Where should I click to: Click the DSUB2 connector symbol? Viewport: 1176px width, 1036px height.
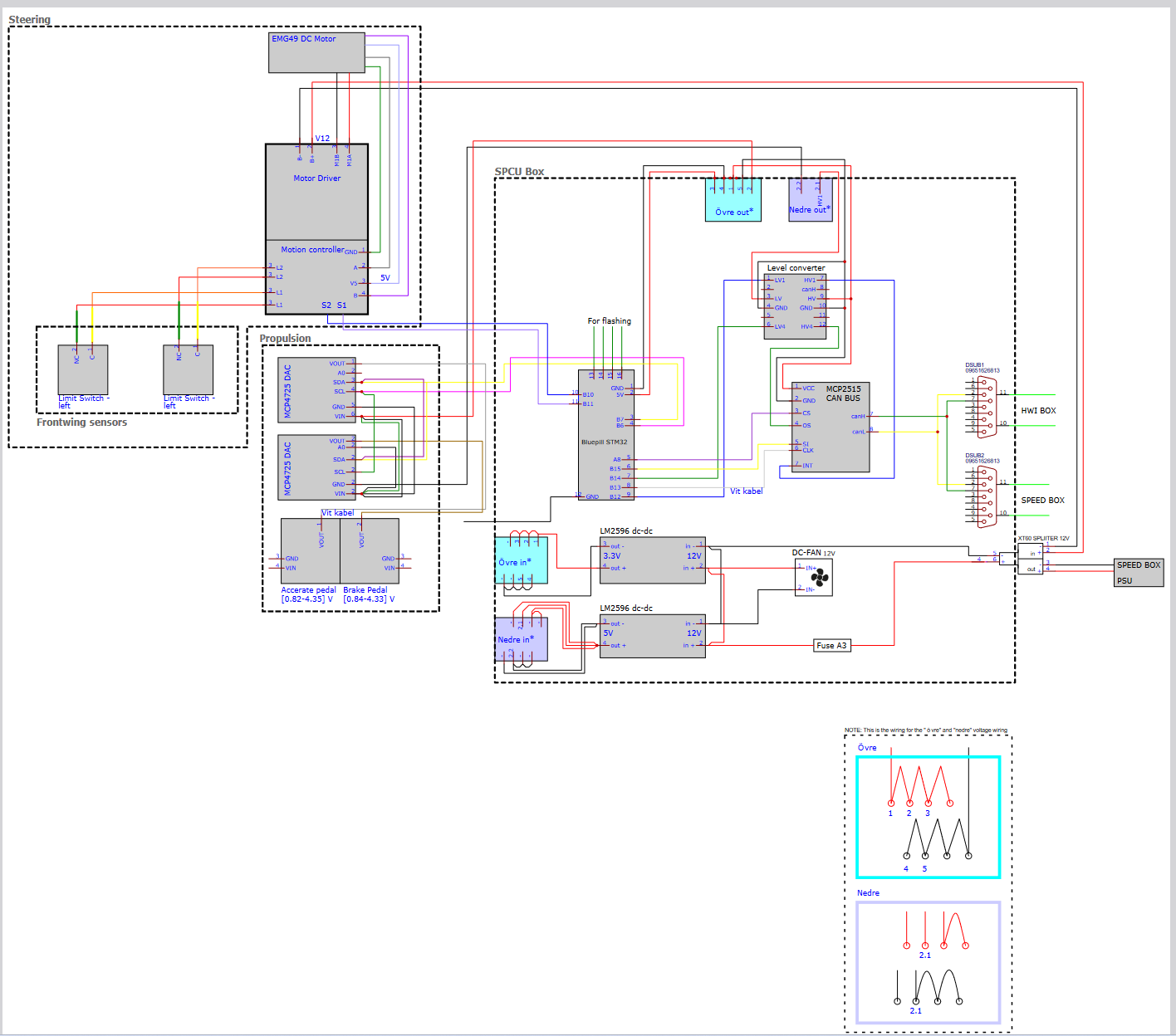(987, 496)
